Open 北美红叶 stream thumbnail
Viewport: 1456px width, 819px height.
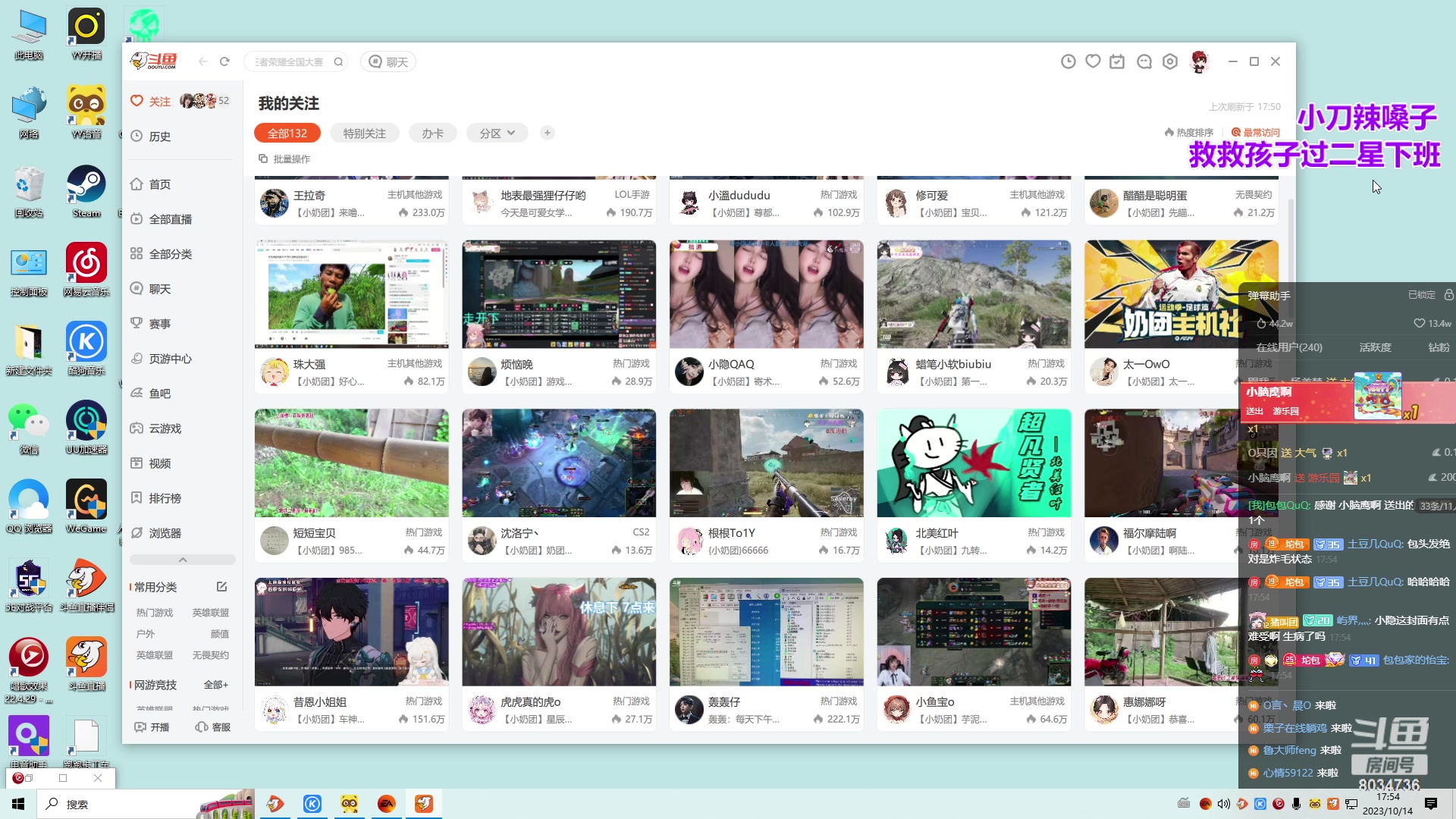point(974,463)
